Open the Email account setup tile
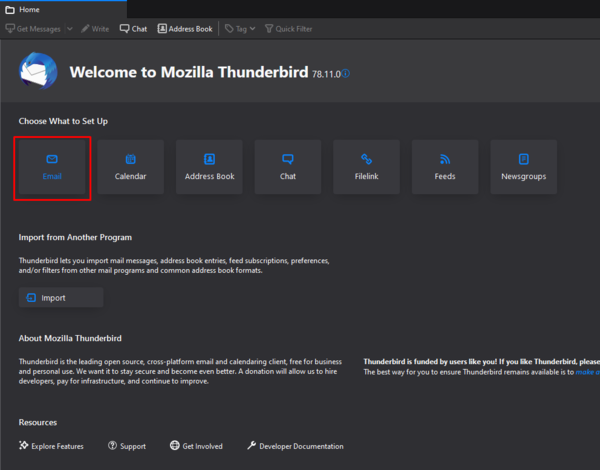600x470 pixels. pos(52,167)
